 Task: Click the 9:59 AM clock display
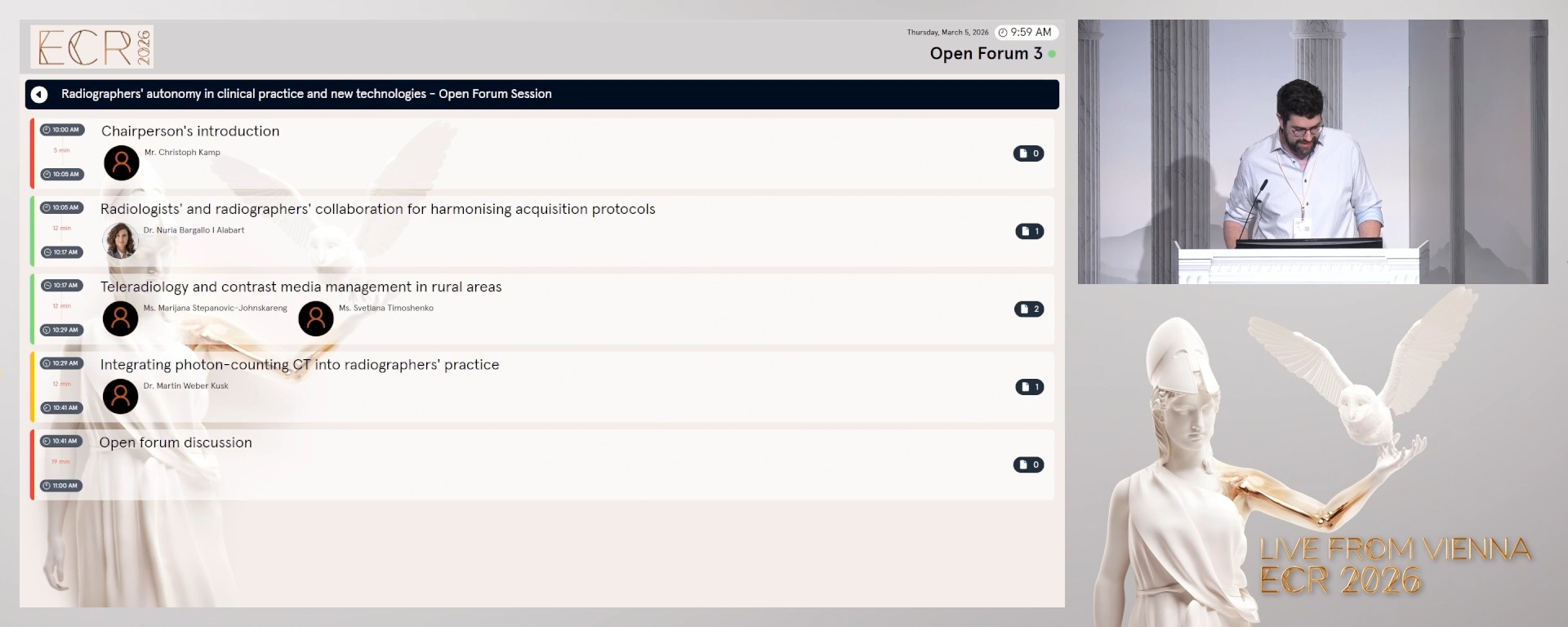(x=1026, y=33)
